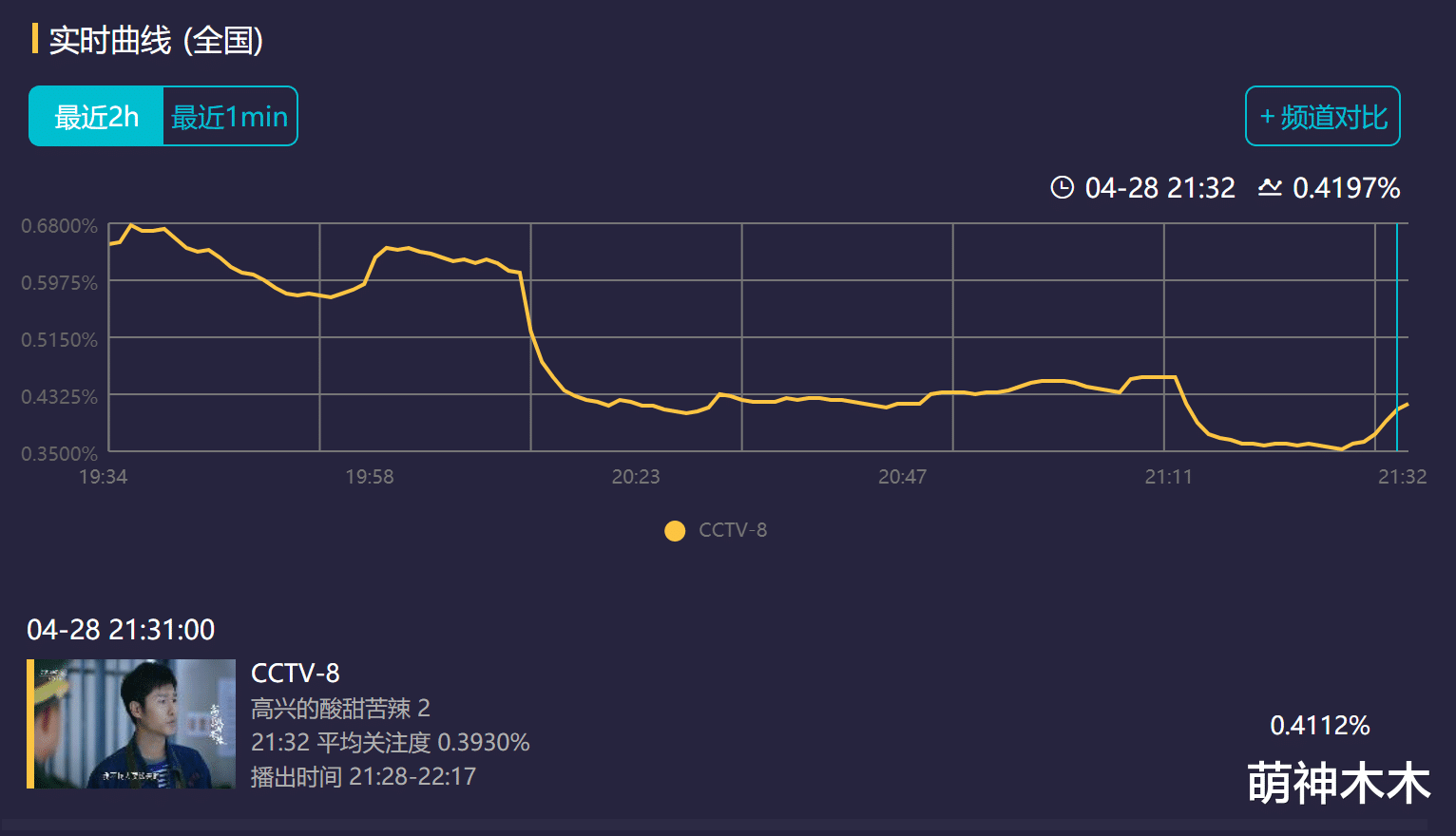1456x836 pixels.
Task: Expand details at timestamp 04-28 21:31:00
Action: point(120,629)
